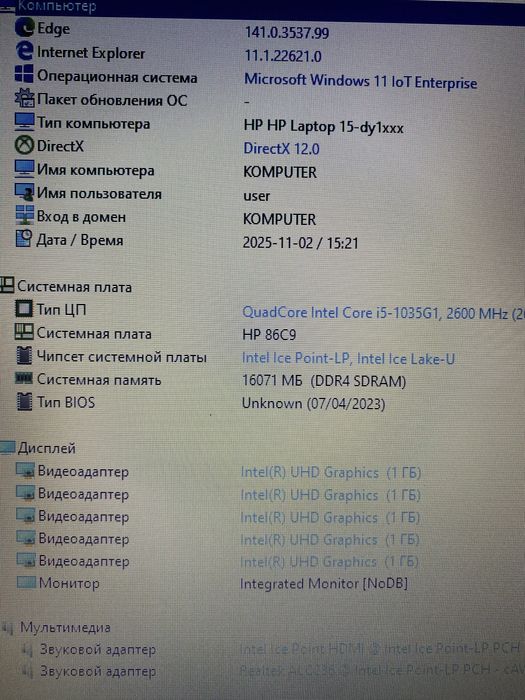This screenshot has width=525, height=700.
Task: Select the value HP HP Laptop 15-dy1xxx
Action: (x=324, y=127)
